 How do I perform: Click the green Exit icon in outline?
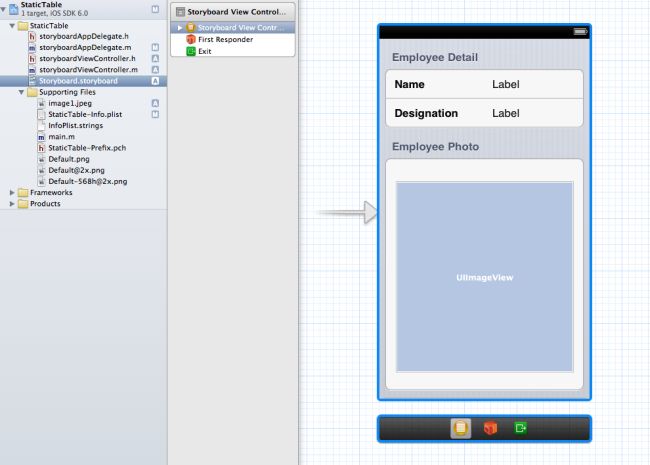tap(191, 51)
